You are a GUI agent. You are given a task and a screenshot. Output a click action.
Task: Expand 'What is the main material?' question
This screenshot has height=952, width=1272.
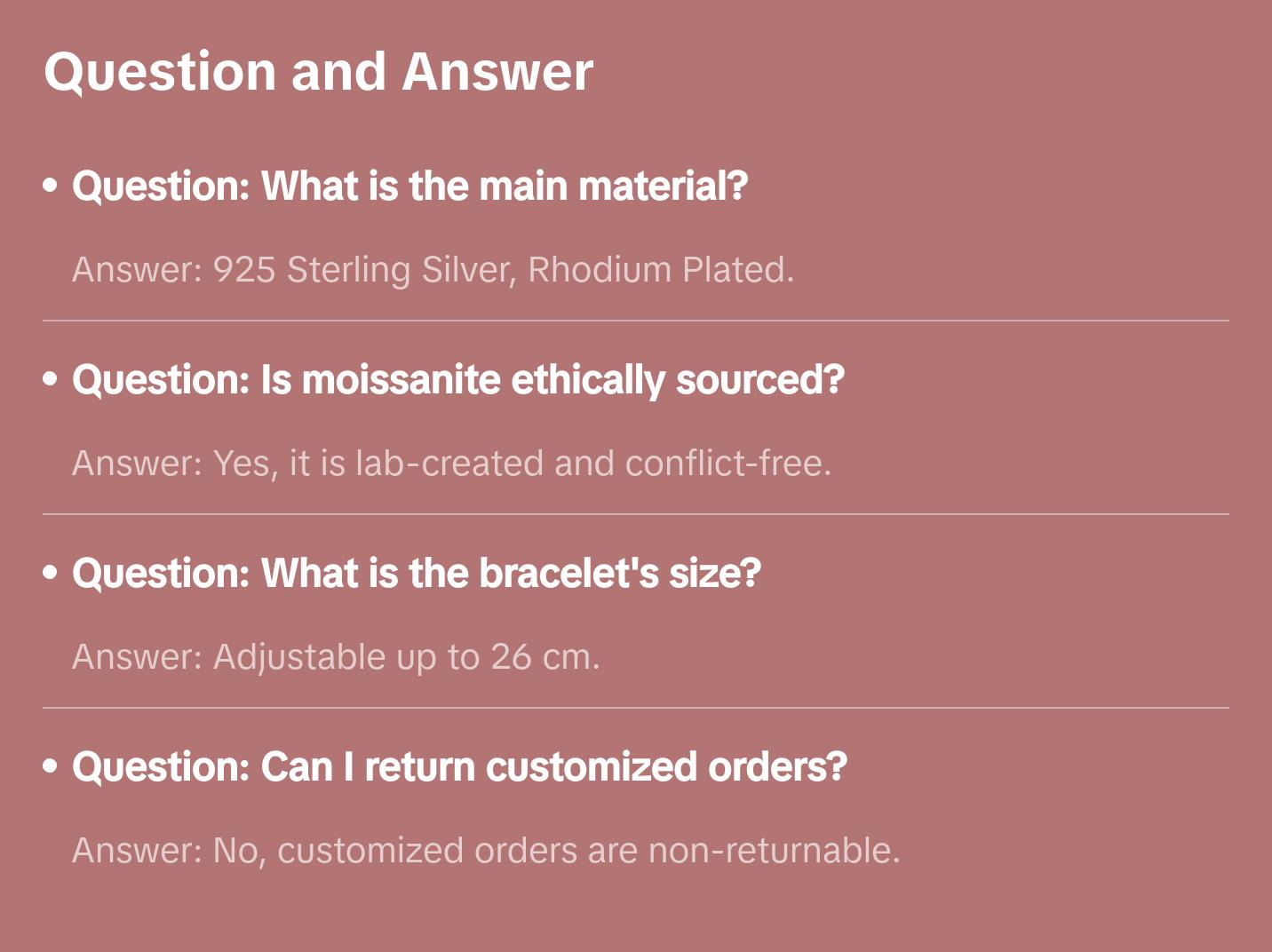[x=409, y=186]
